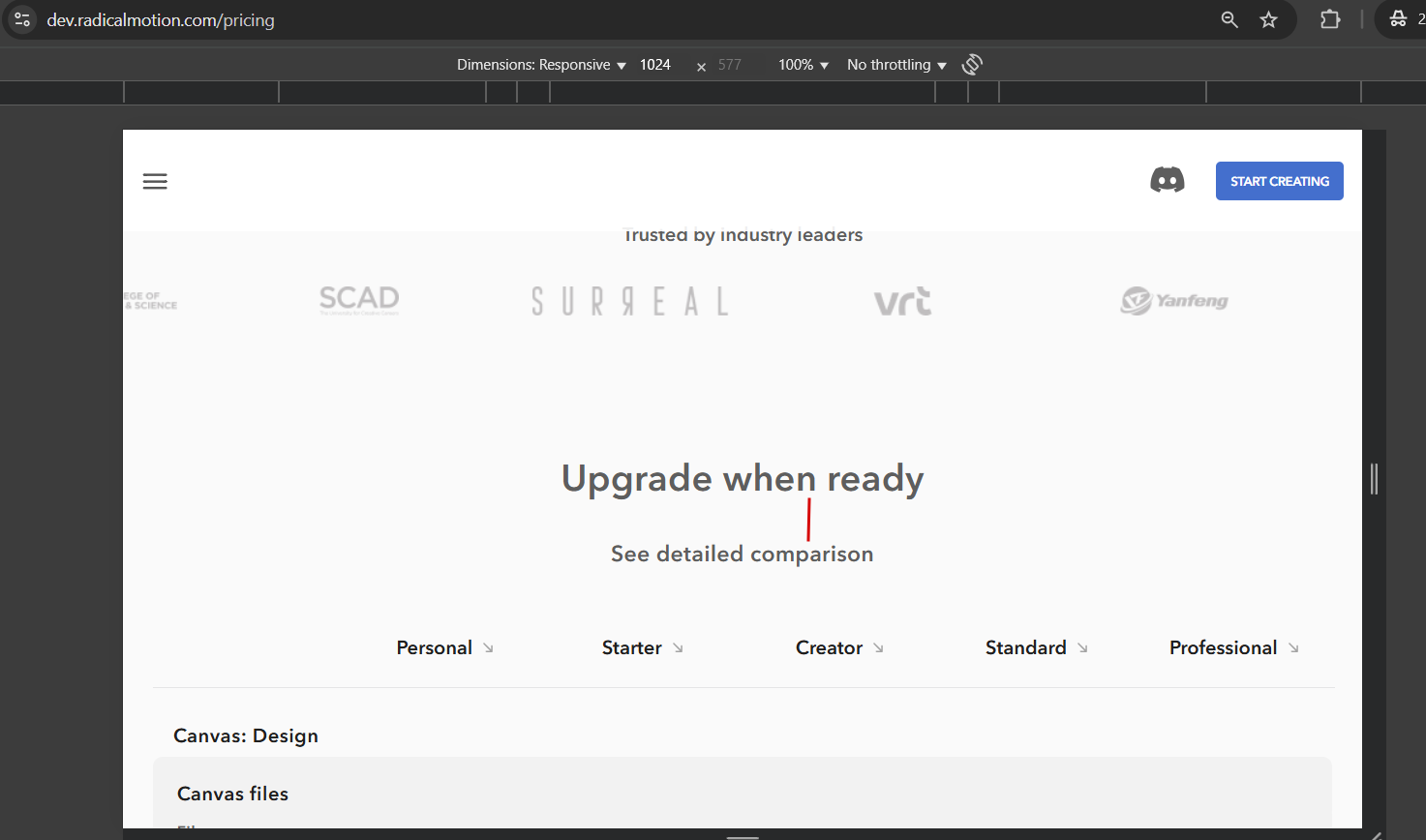Viewport: 1426px width, 840px height.
Task: Click the Upgrade when ready heading
Action: pyautogui.click(x=743, y=478)
